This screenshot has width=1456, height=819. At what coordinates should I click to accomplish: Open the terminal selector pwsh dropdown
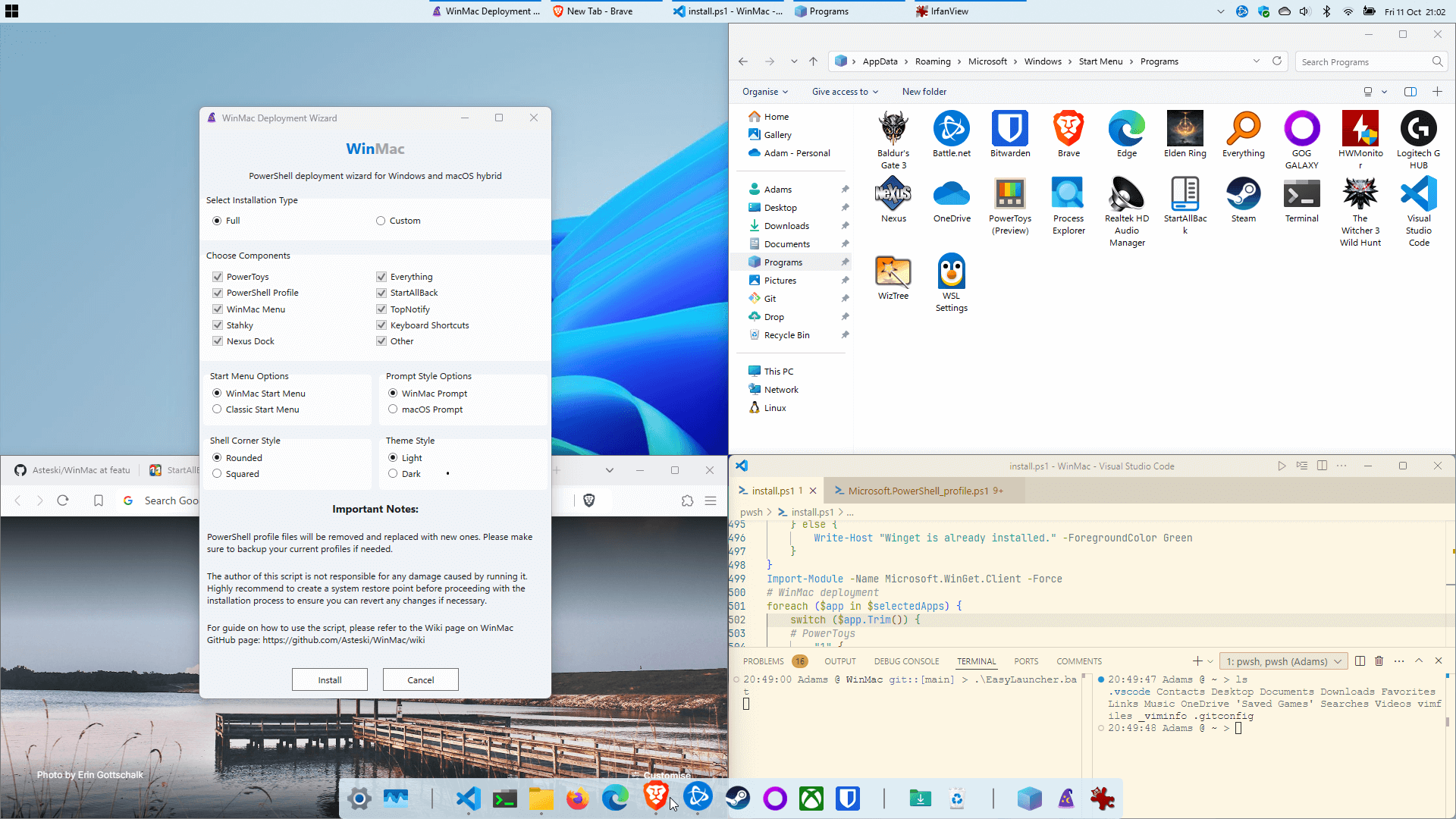[x=1283, y=661]
